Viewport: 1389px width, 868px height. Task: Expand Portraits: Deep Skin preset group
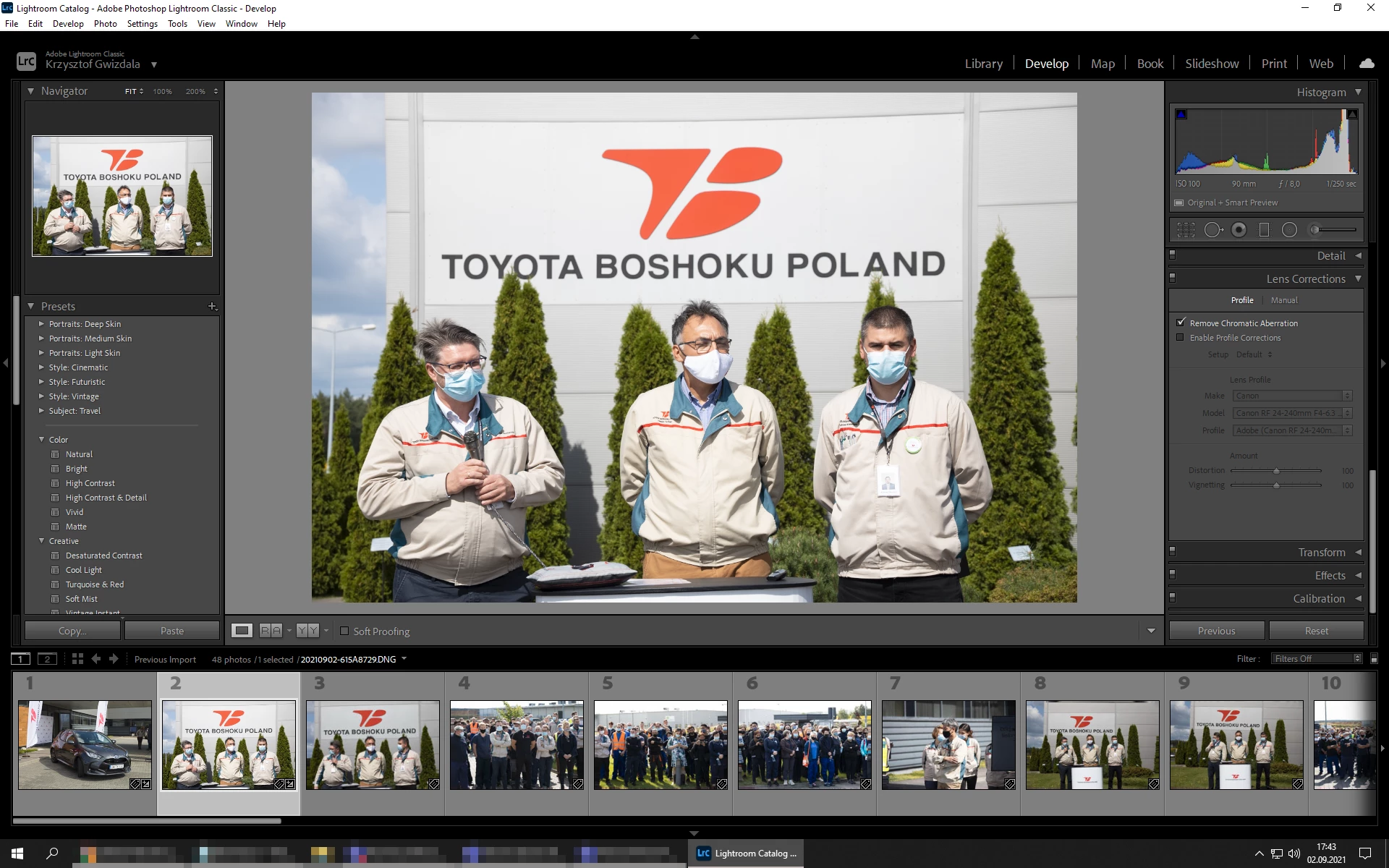[41, 324]
